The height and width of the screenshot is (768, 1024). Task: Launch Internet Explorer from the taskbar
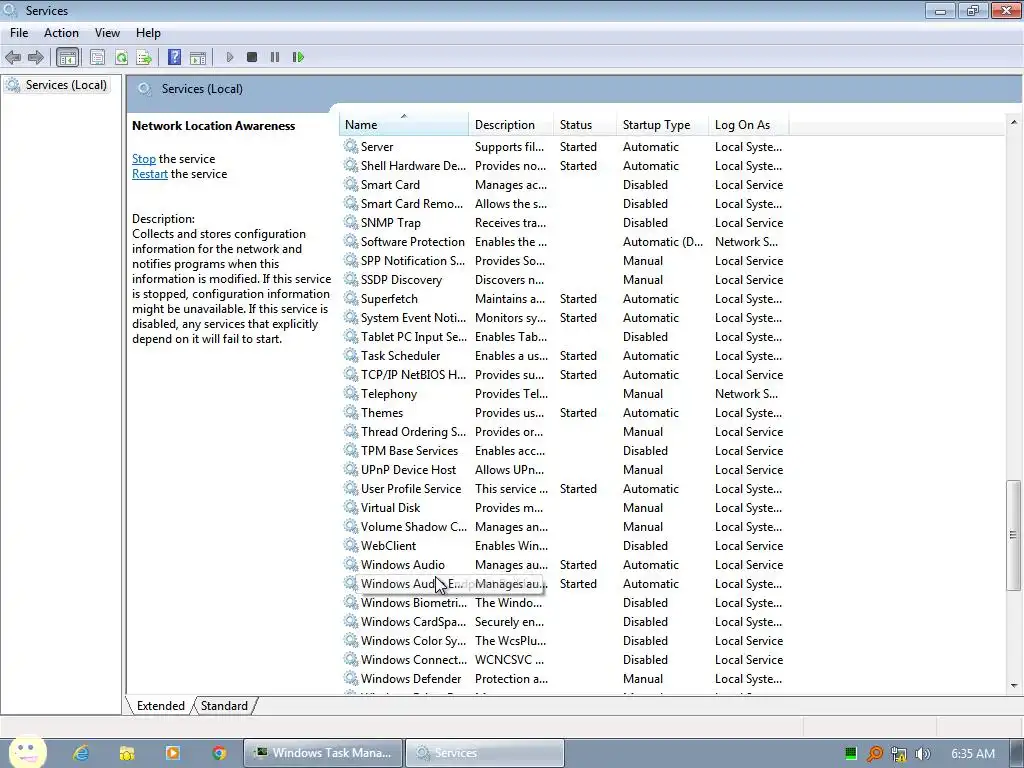[x=81, y=753]
